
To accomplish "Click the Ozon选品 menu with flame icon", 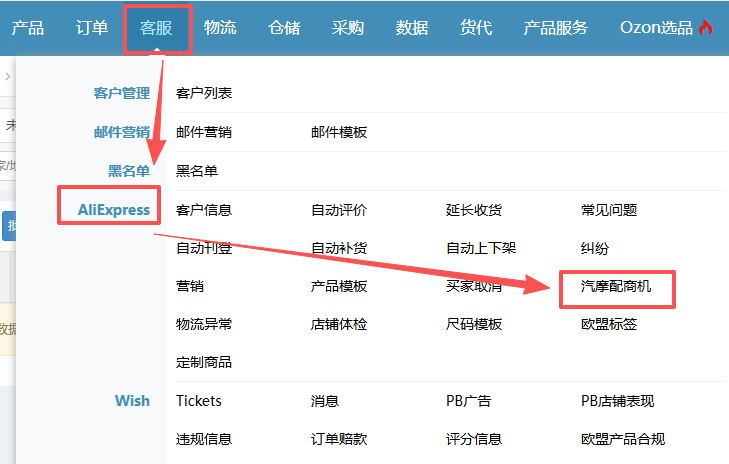I will point(665,28).
